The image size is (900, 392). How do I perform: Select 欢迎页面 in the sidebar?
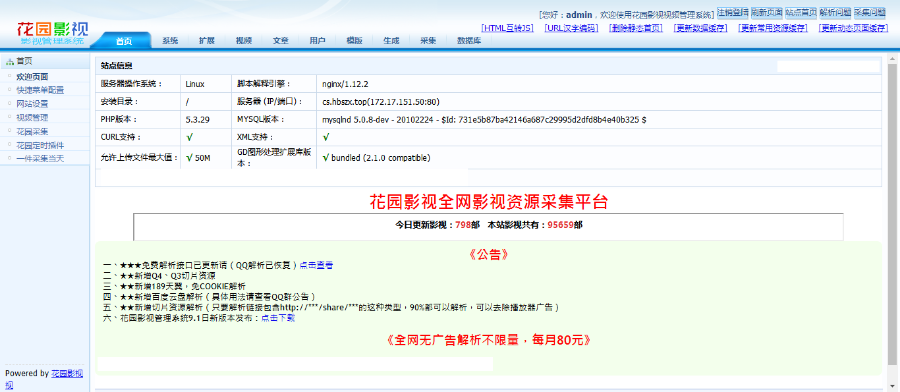[x=32, y=76]
